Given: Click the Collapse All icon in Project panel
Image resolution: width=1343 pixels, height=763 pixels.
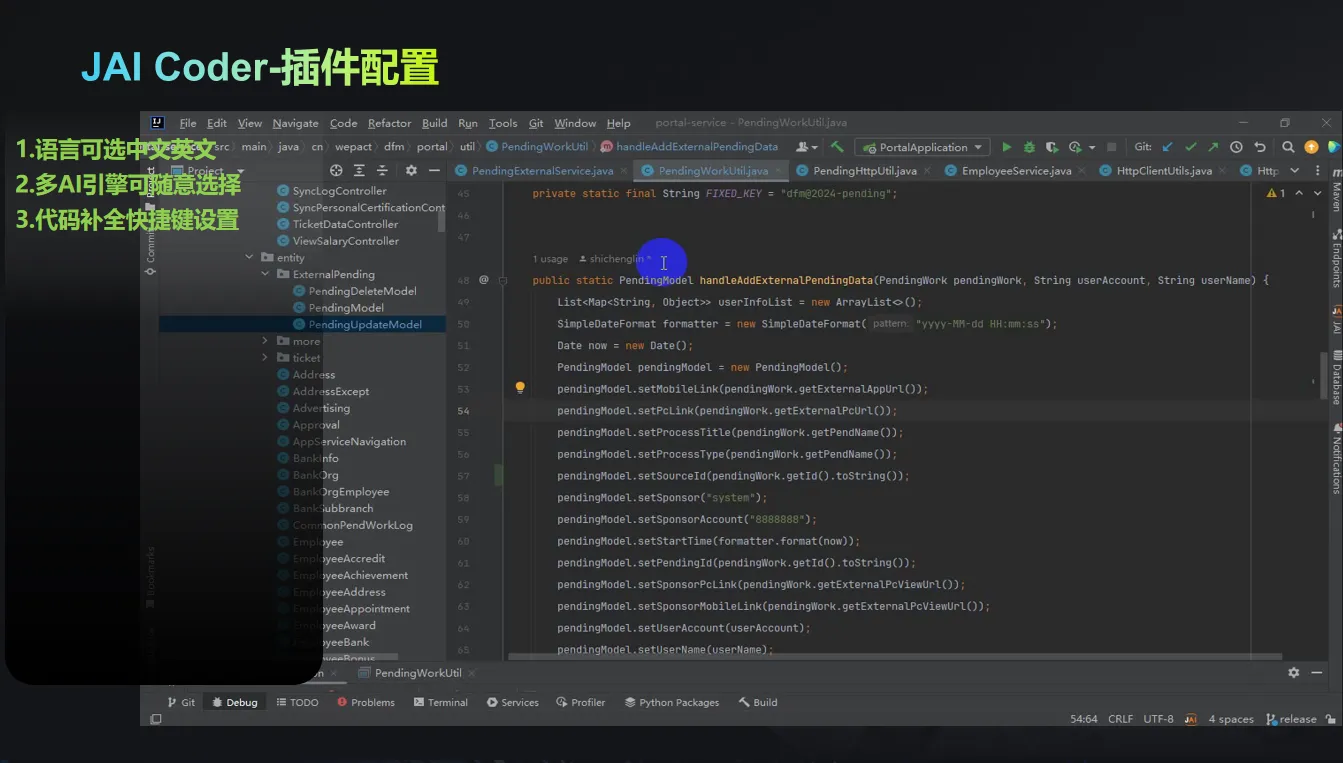Looking at the screenshot, I should (x=381, y=171).
